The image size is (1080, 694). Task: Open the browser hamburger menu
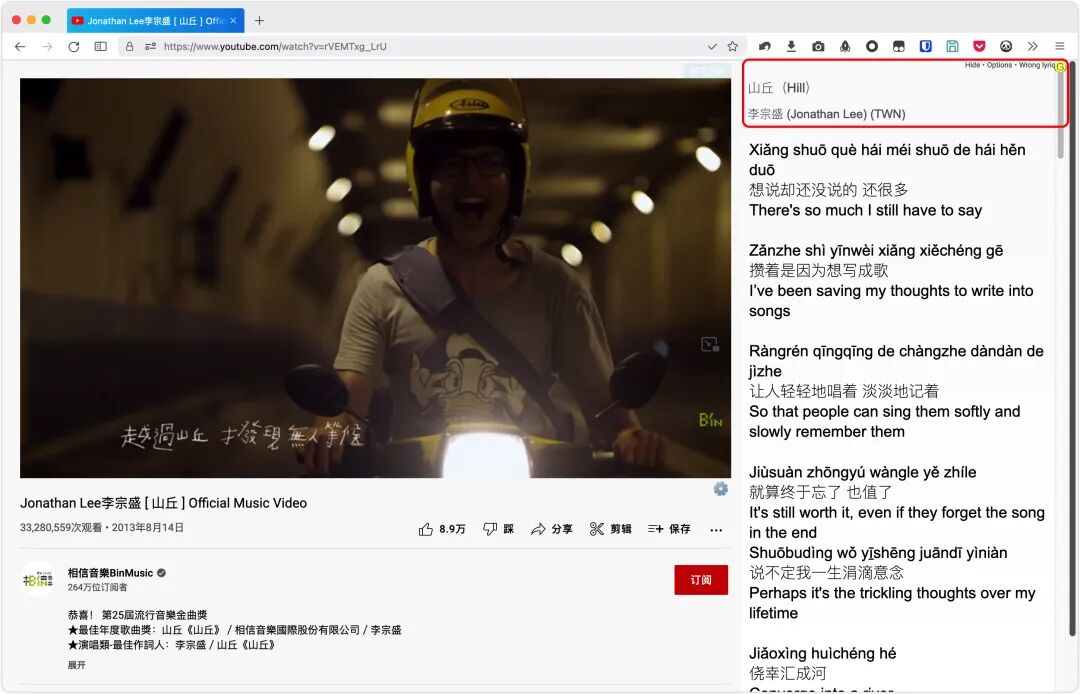coord(1060,46)
